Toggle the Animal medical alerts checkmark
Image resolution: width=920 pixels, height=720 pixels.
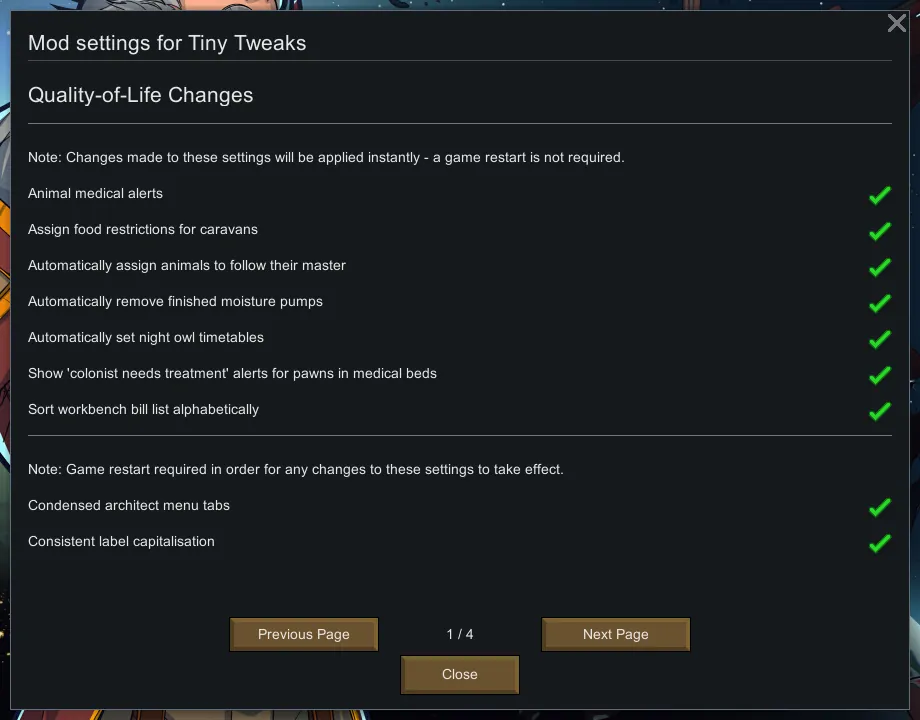tap(879, 195)
